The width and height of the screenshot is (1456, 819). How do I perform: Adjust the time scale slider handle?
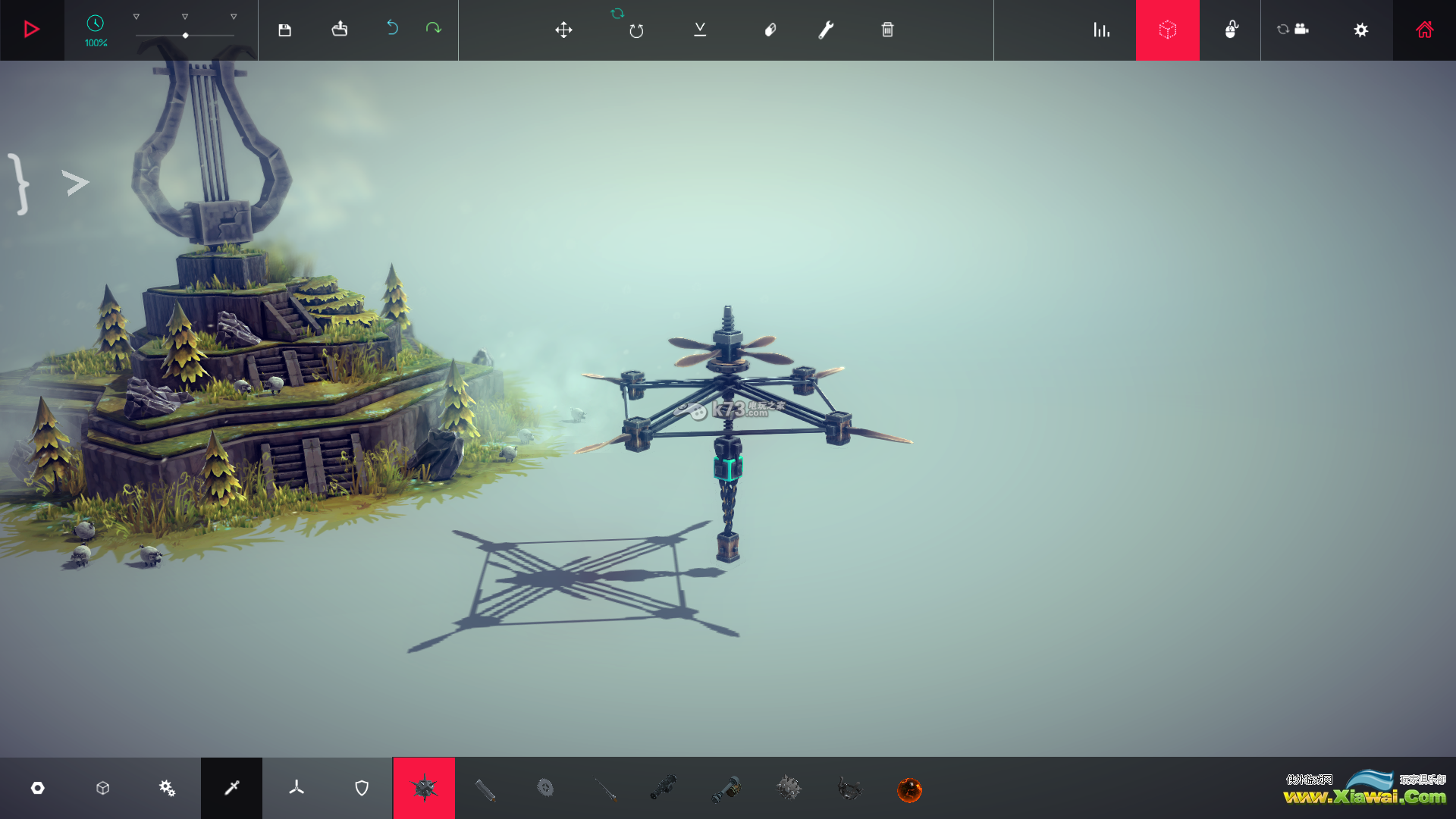[185, 36]
